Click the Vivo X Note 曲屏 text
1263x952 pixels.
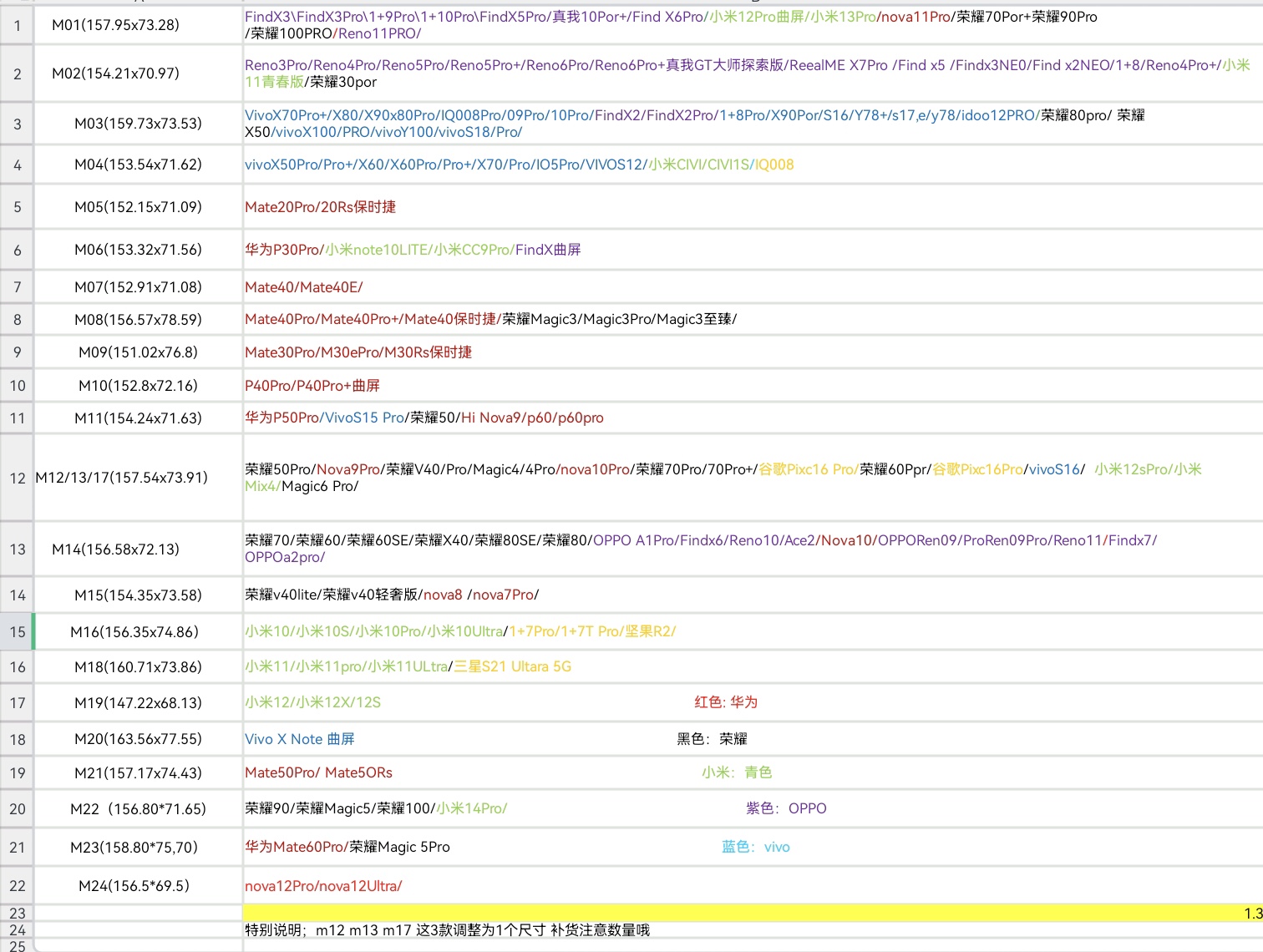[x=300, y=739]
